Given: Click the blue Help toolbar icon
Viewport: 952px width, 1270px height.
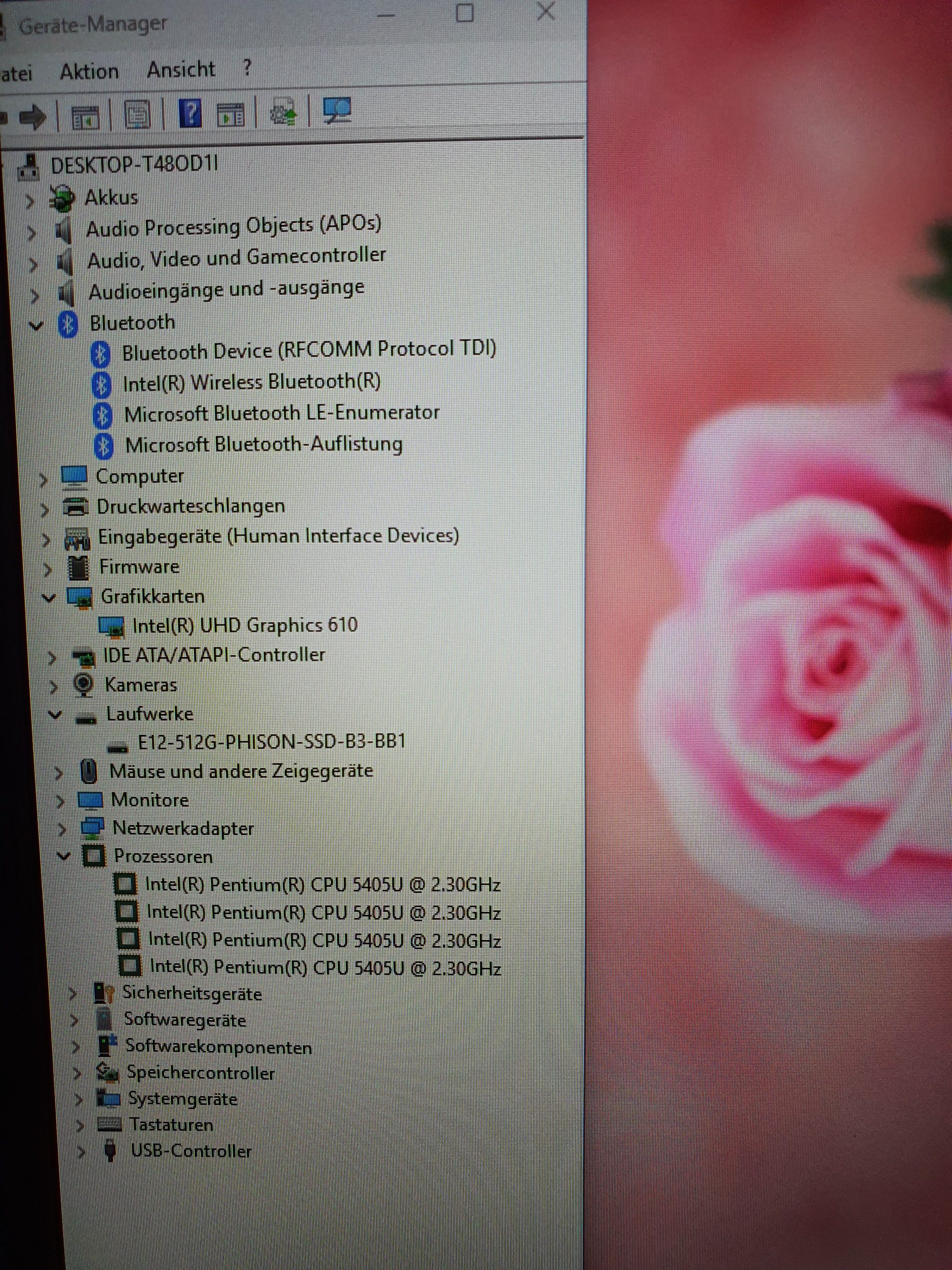Looking at the screenshot, I should pos(190,113).
